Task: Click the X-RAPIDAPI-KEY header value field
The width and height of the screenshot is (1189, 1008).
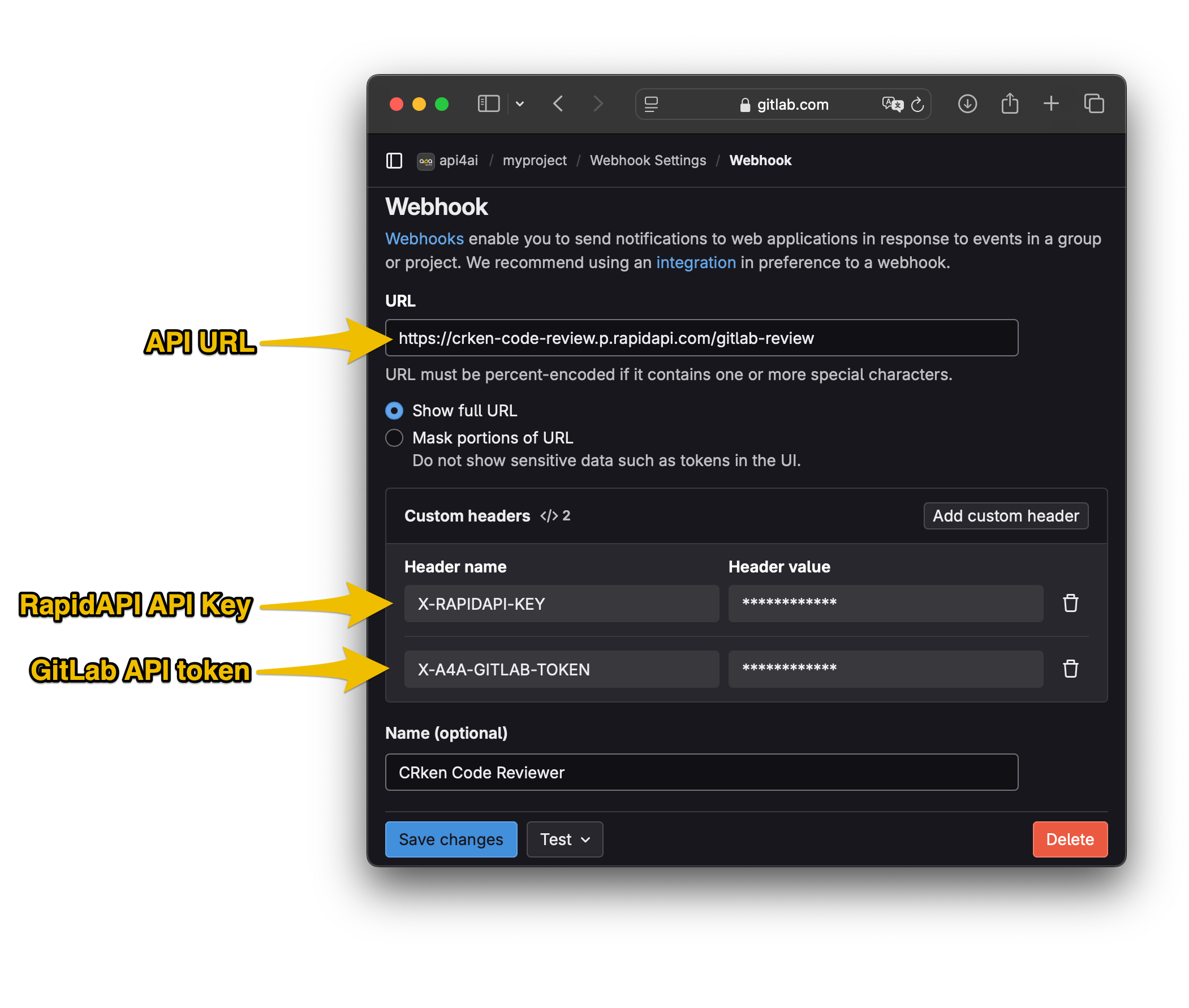Action: pos(885,604)
